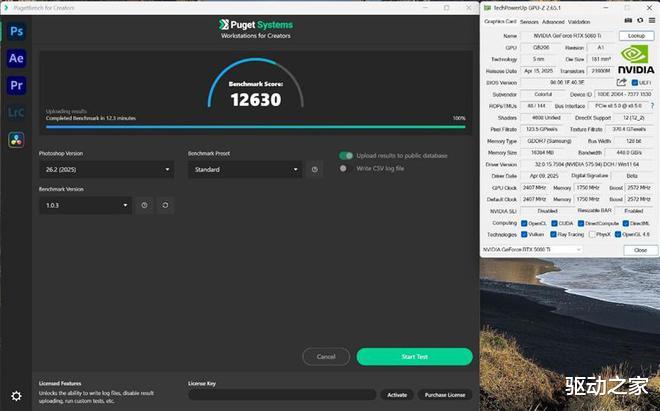Click the Licensed Features description text
The image size is (660, 411).
tap(96, 397)
